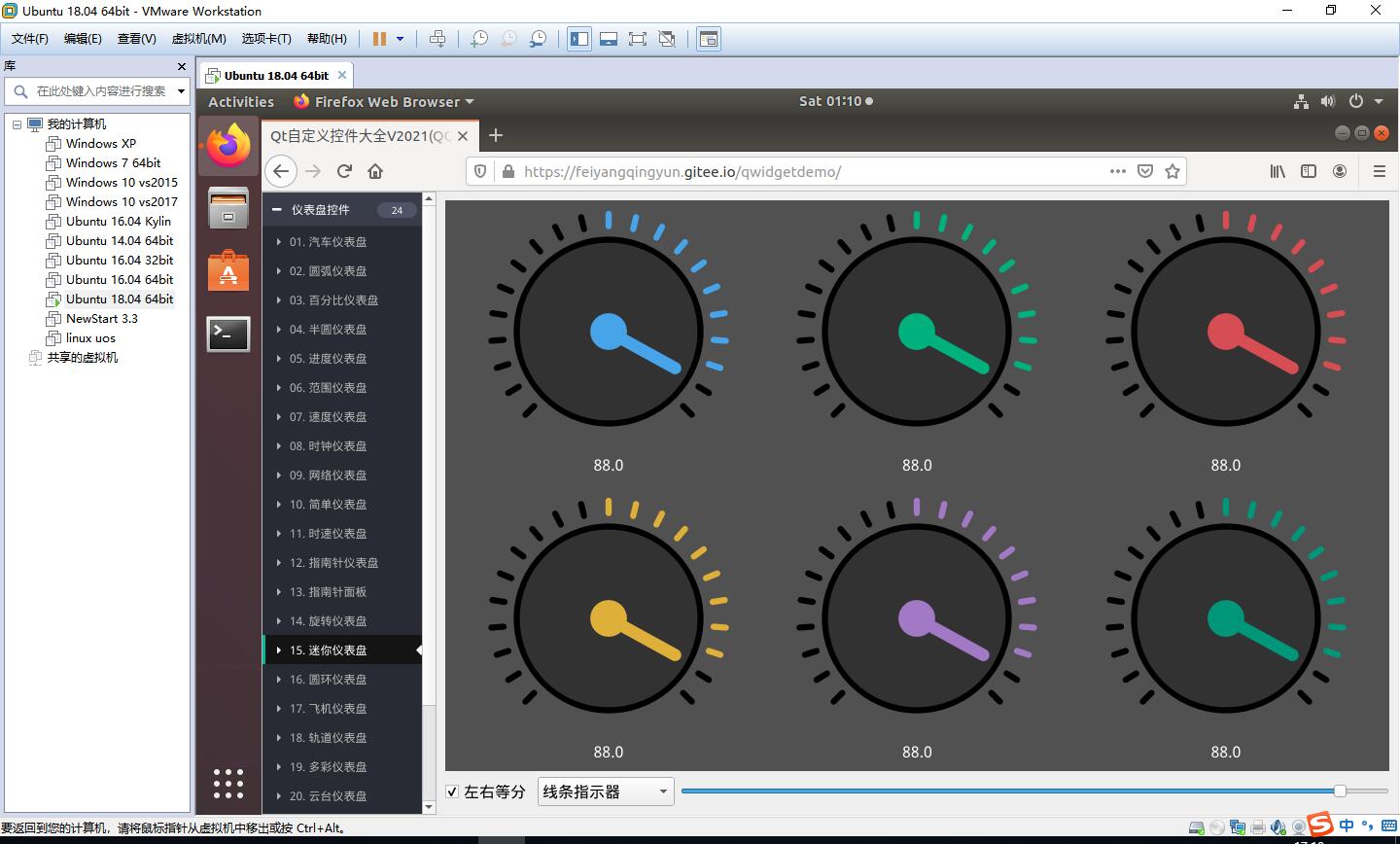Go to Firefox home page icon
This screenshot has width=1400, height=844.
click(375, 171)
